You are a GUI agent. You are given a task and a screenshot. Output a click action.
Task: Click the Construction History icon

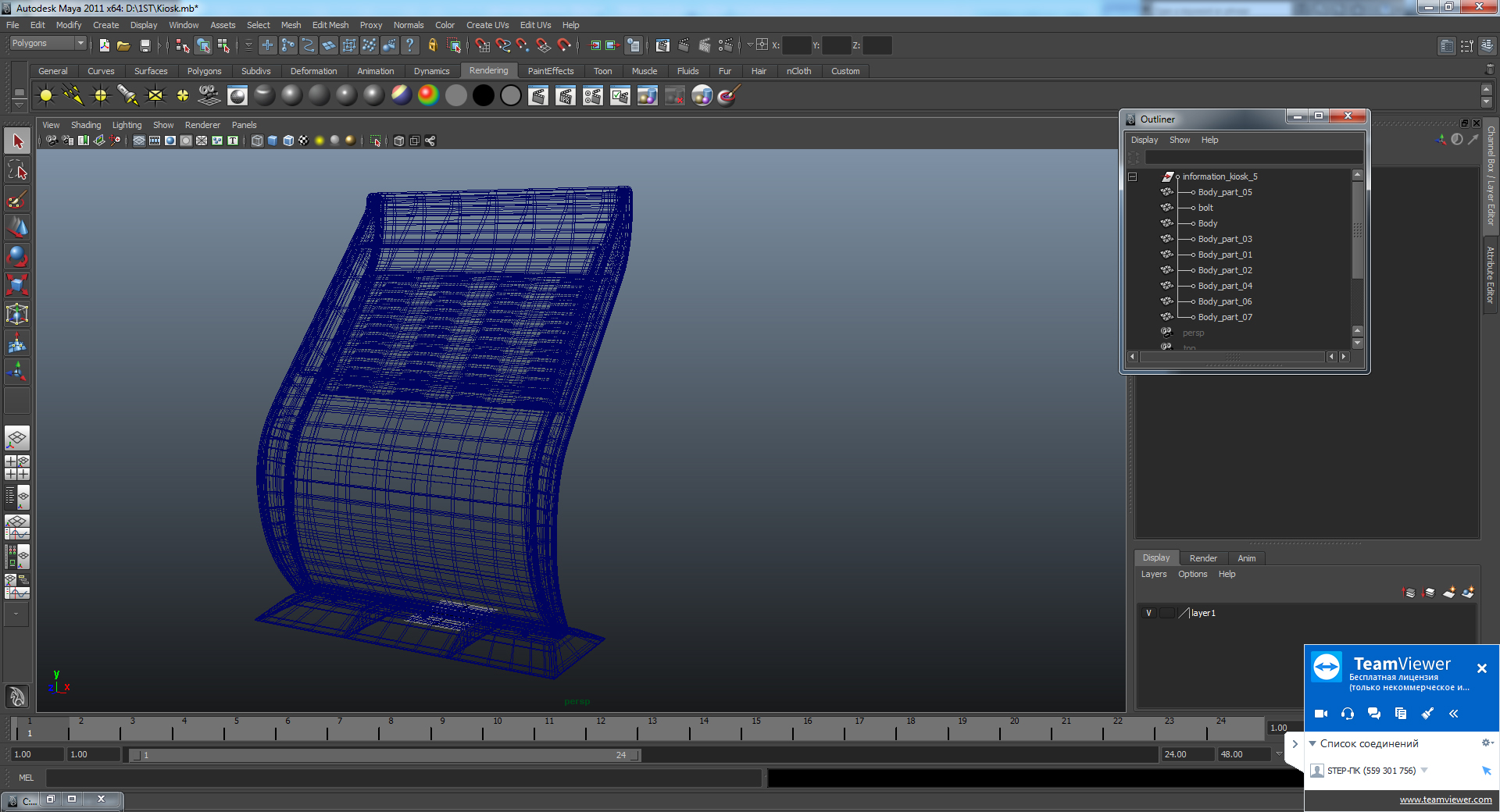(x=634, y=46)
